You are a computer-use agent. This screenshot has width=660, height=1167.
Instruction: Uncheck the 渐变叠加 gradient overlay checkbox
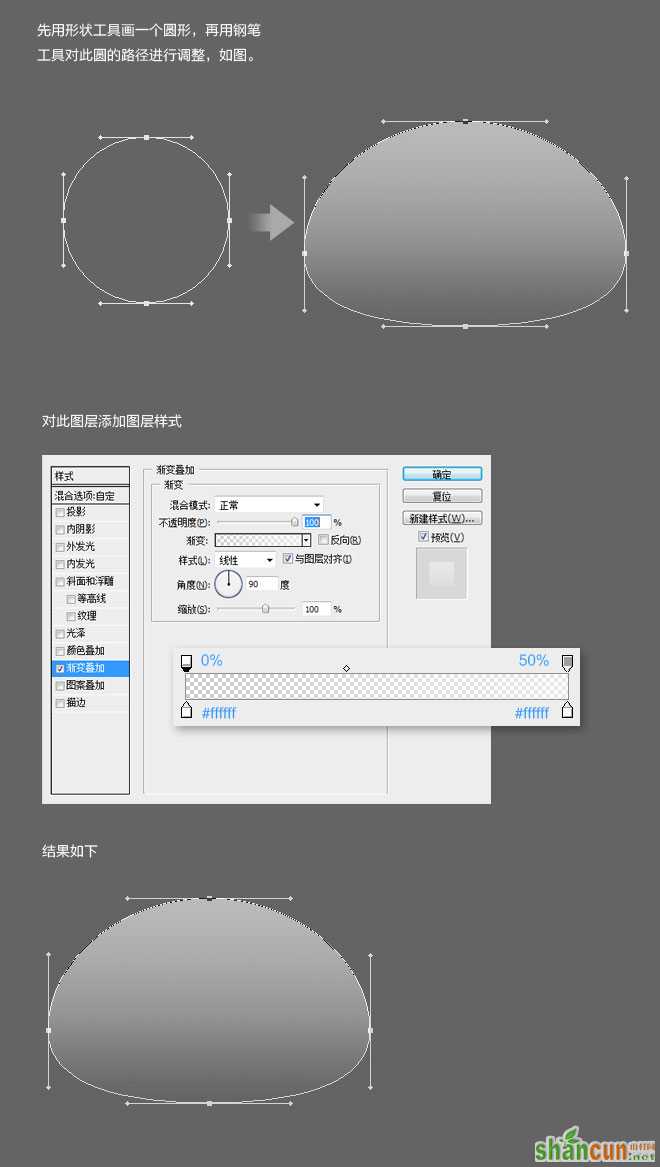[60, 668]
